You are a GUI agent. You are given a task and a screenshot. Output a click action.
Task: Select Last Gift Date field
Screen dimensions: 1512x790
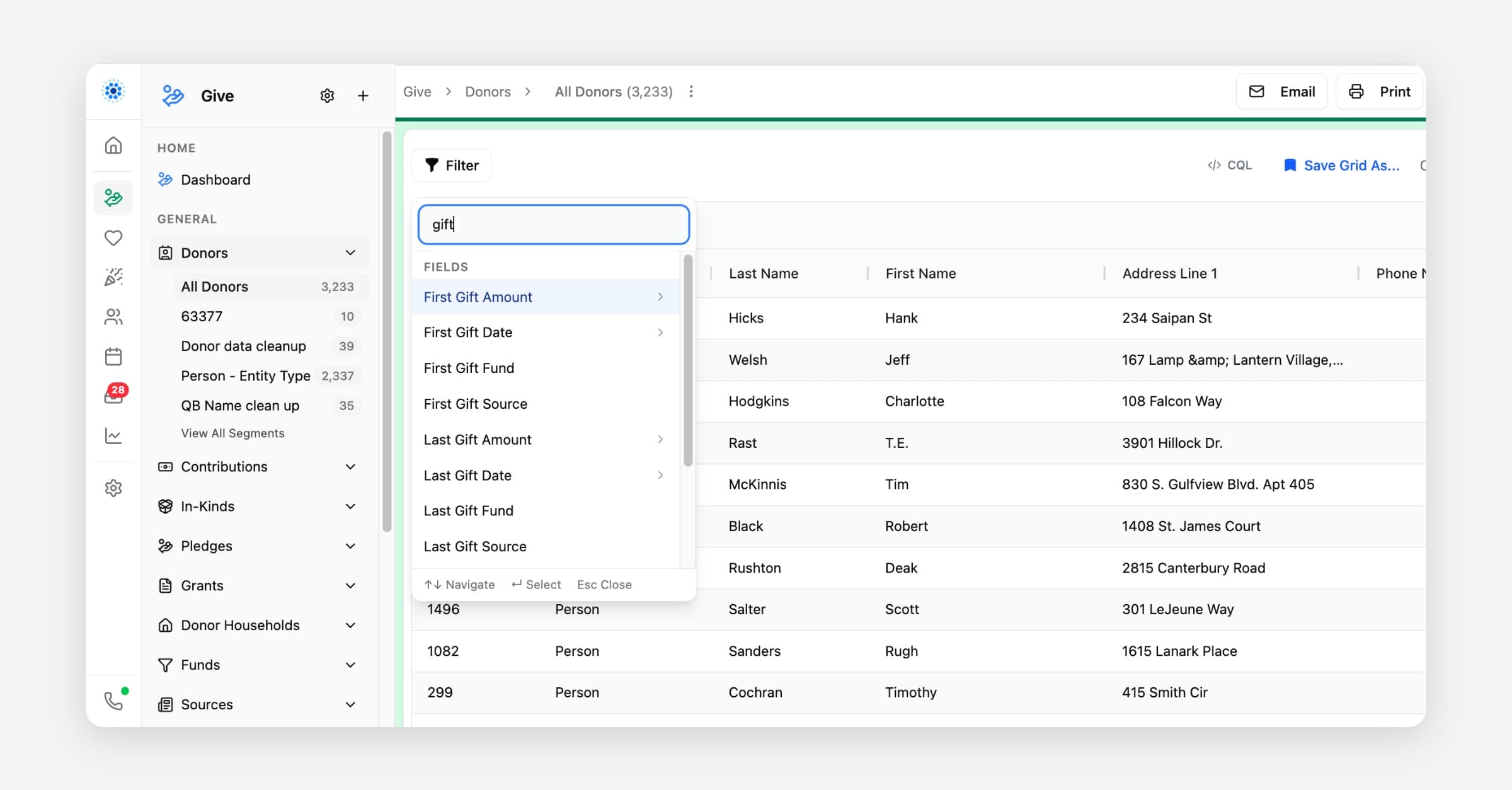tap(546, 475)
